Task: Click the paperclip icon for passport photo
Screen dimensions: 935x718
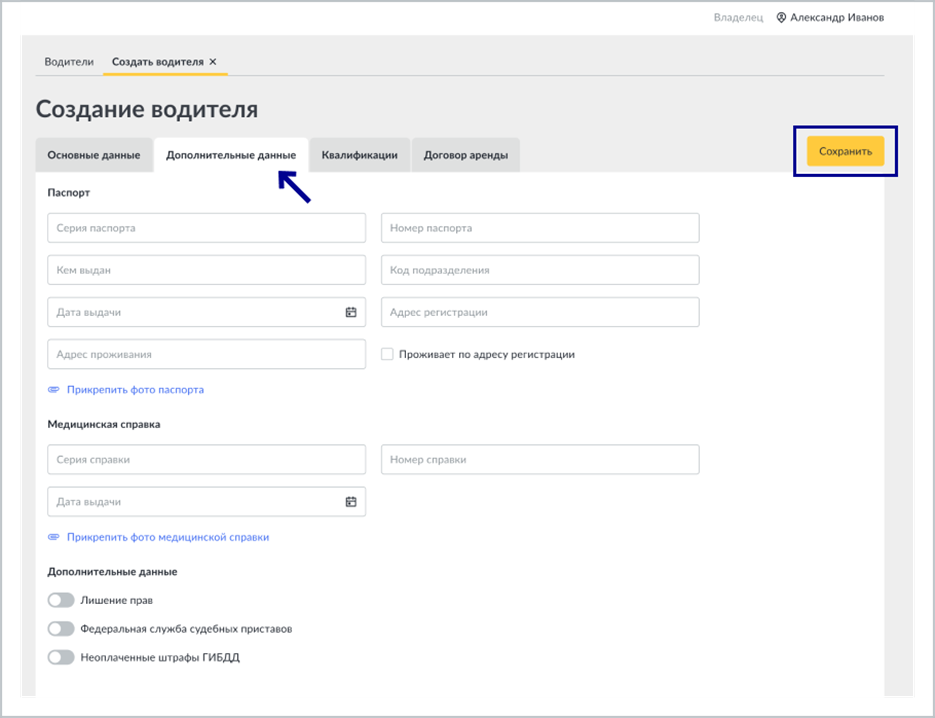Action: [x=54, y=389]
